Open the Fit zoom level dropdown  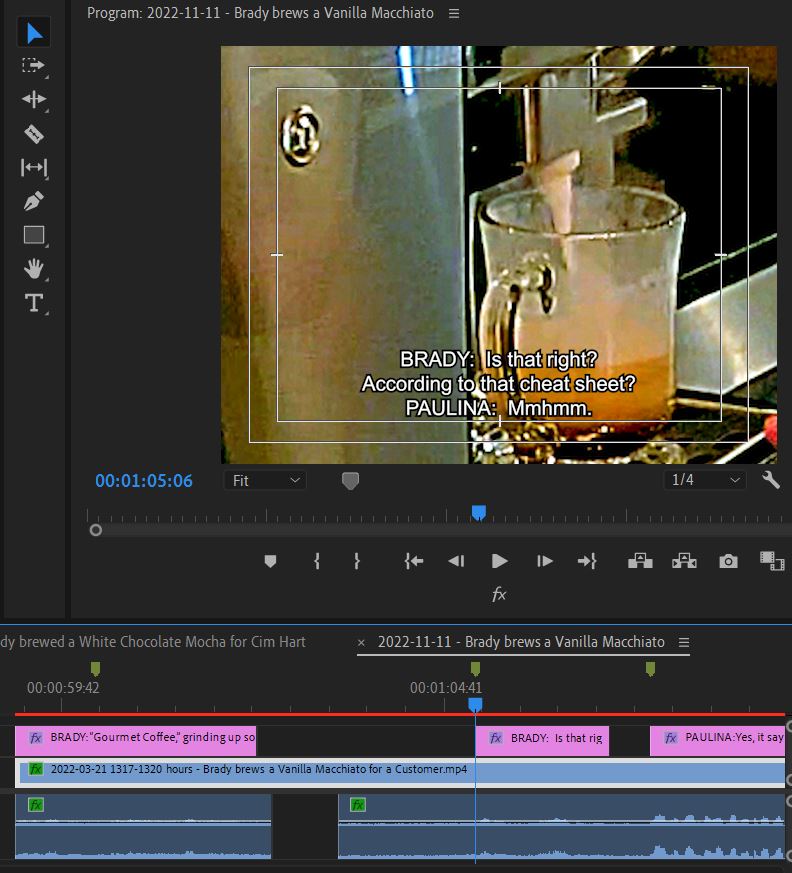(x=265, y=480)
